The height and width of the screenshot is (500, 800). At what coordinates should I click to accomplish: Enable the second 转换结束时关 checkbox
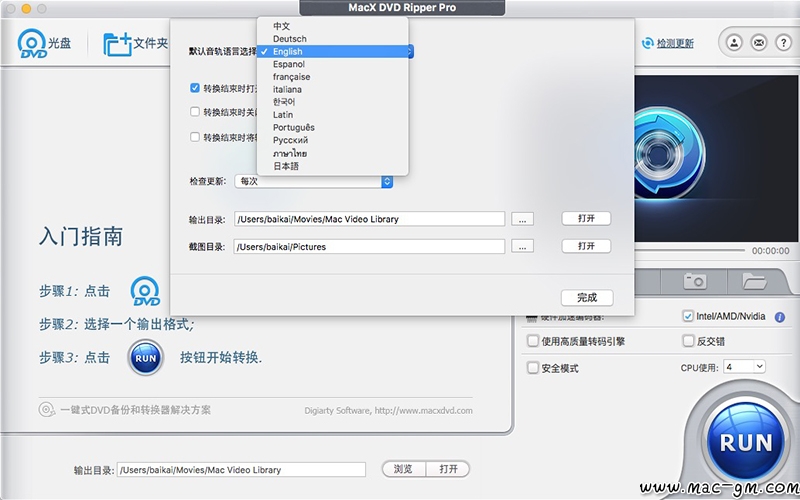[194, 111]
